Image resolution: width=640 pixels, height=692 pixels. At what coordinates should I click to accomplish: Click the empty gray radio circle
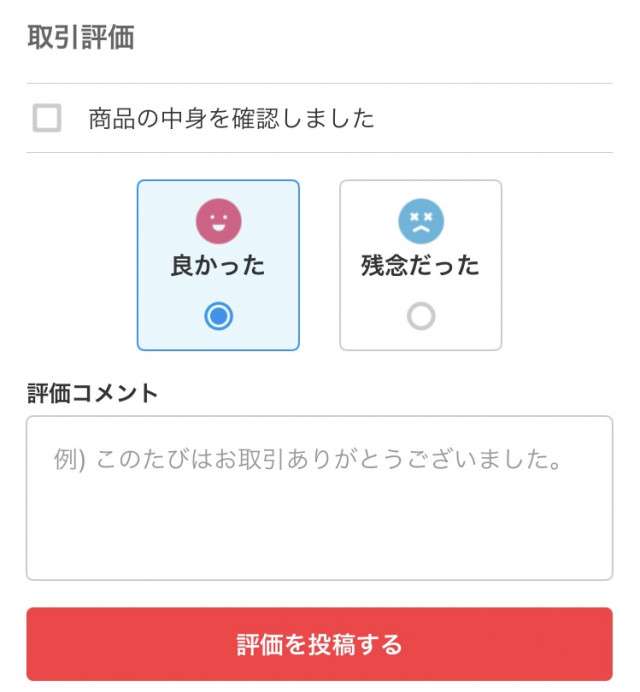coord(421,316)
